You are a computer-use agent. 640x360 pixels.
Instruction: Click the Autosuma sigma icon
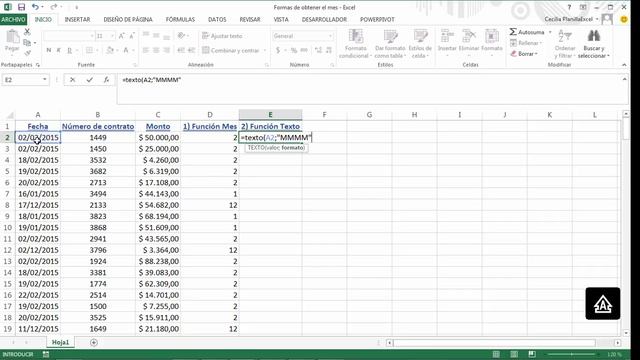coord(513,32)
